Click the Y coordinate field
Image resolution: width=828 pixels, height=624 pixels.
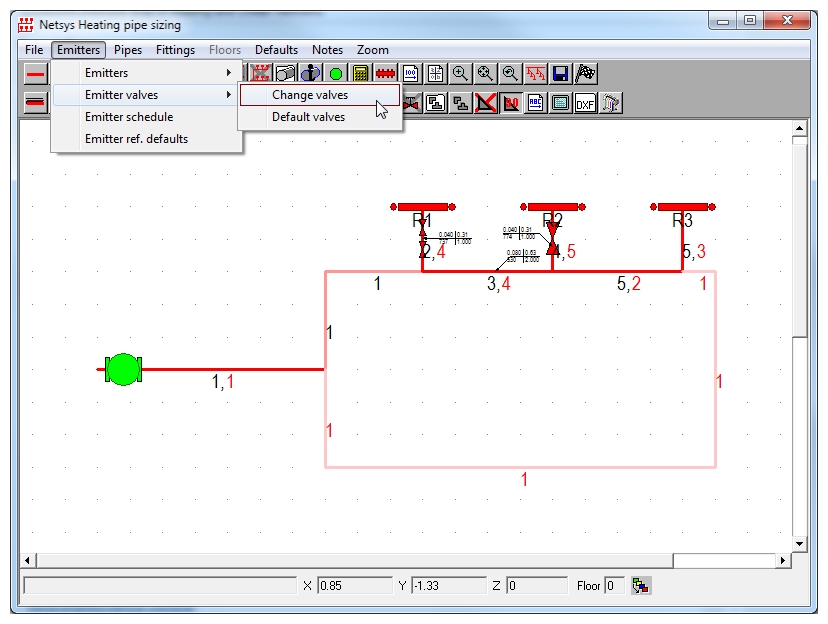pyautogui.click(x=449, y=586)
